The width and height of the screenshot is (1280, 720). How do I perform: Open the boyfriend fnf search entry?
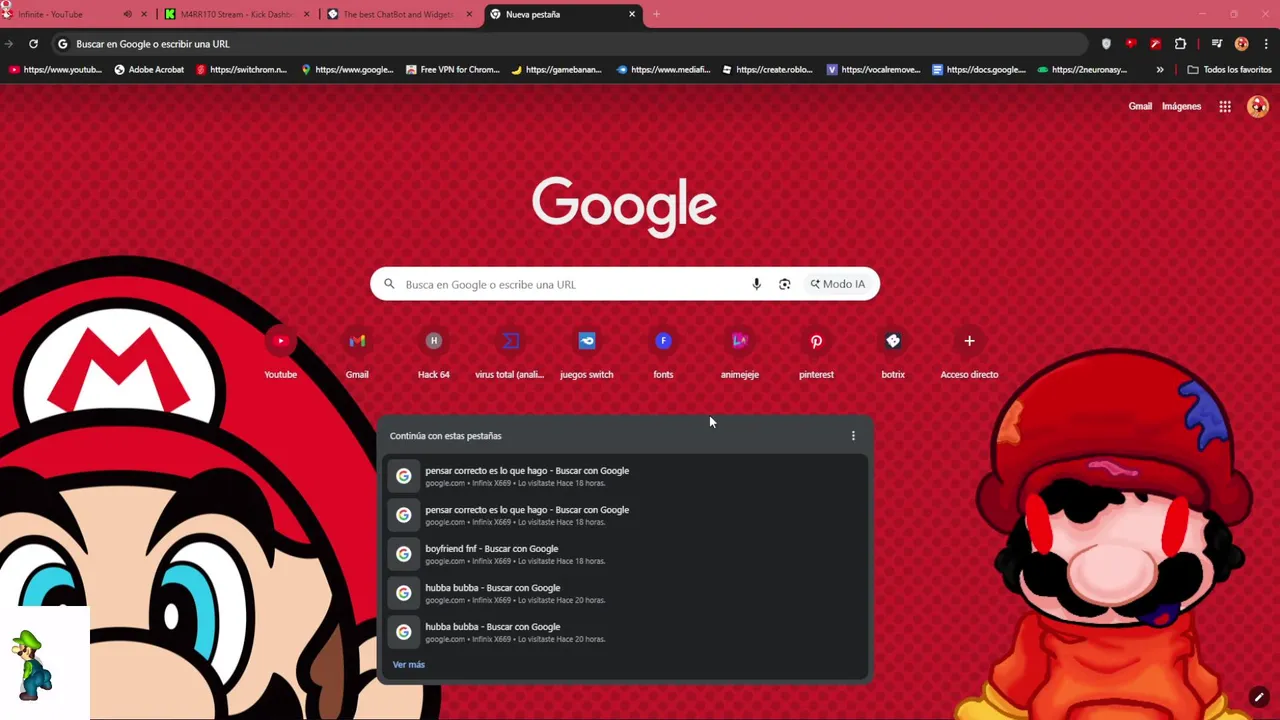(x=625, y=554)
